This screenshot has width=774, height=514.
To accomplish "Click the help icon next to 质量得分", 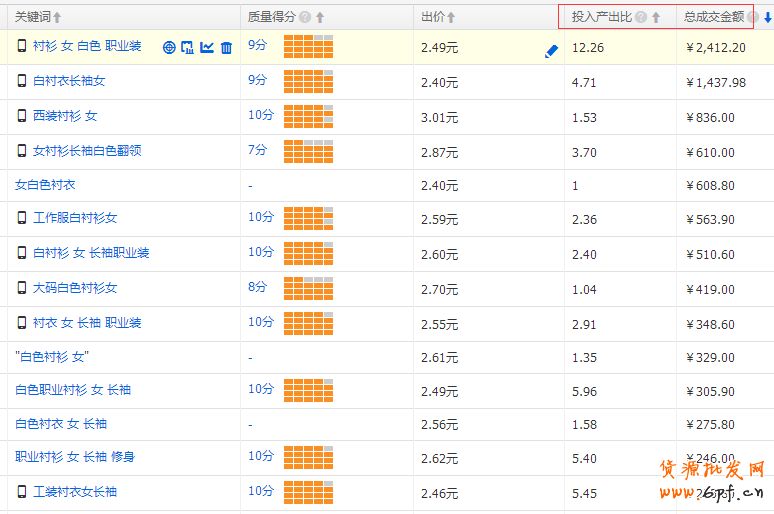I will tap(304, 17).
